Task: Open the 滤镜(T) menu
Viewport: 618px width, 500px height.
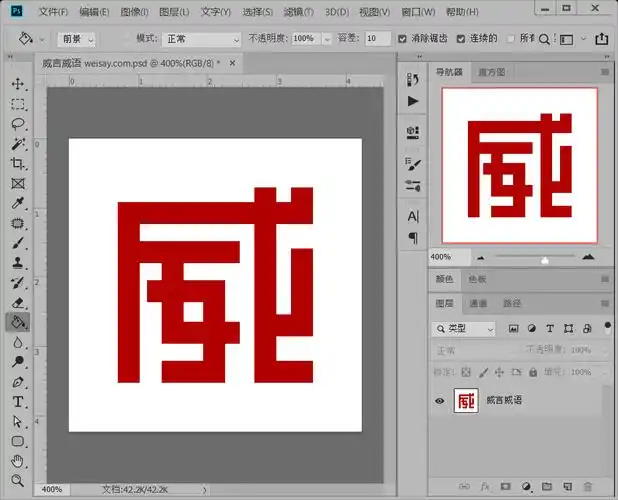Action: pyautogui.click(x=298, y=12)
